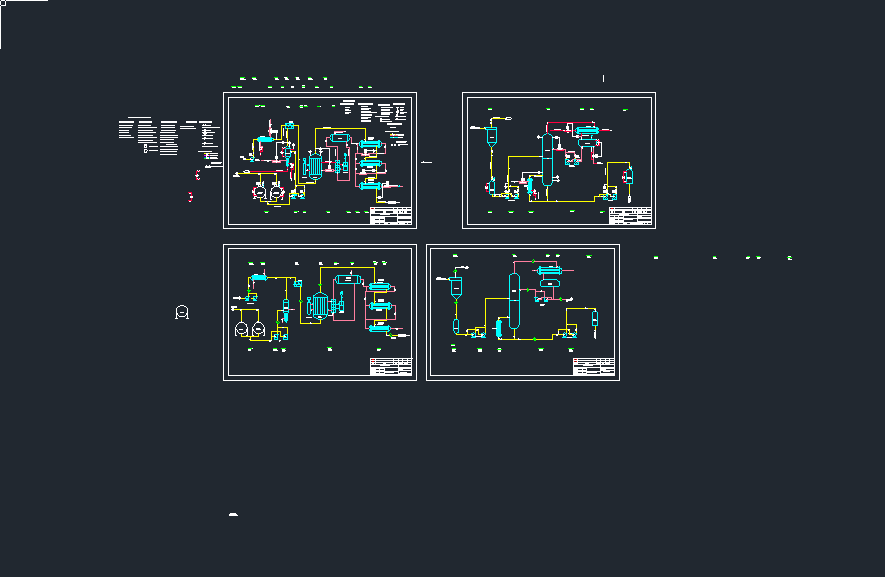
Task: Select the standalone tank symbol left of the bottom-left sheet
Action: [181, 312]
